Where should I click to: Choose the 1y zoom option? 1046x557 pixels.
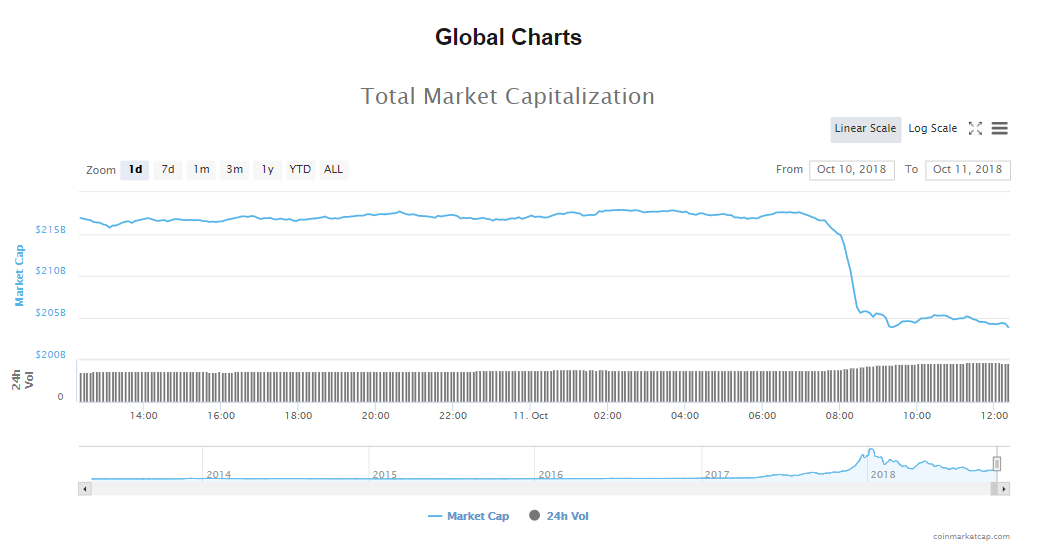coord(267,170)
